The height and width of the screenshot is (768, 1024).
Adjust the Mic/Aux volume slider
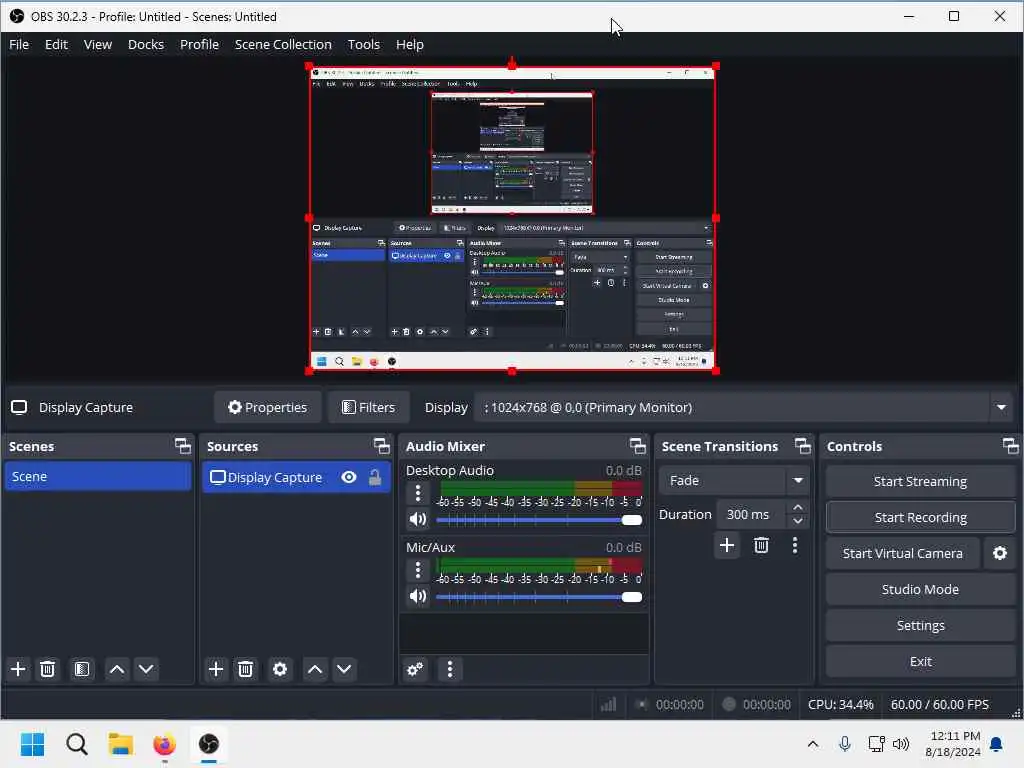point(539,597)
